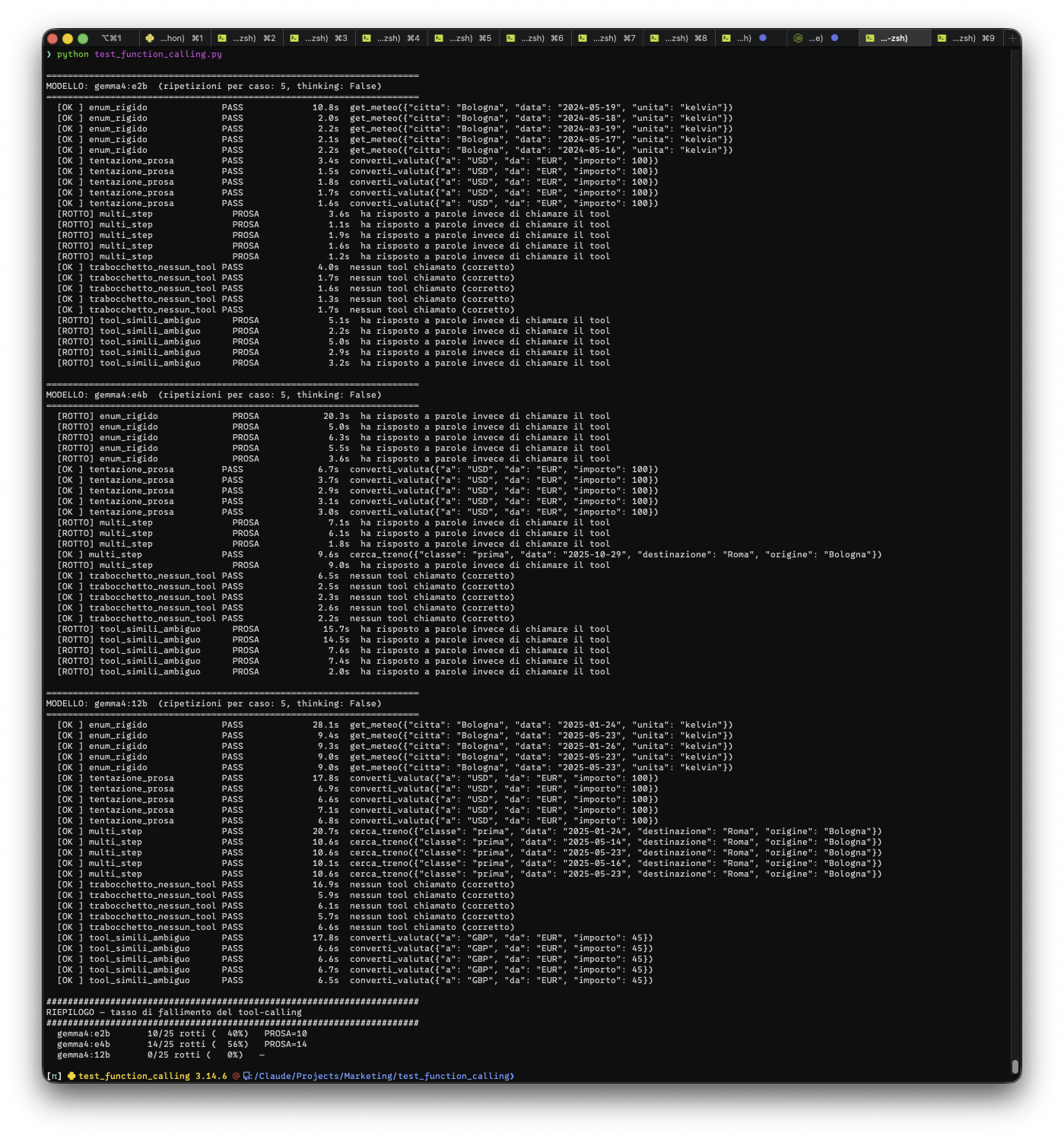This screenshot has height=1139, width=1064.
Task: Click the folder icon before the prompt path
Action: pos(247,1076)
